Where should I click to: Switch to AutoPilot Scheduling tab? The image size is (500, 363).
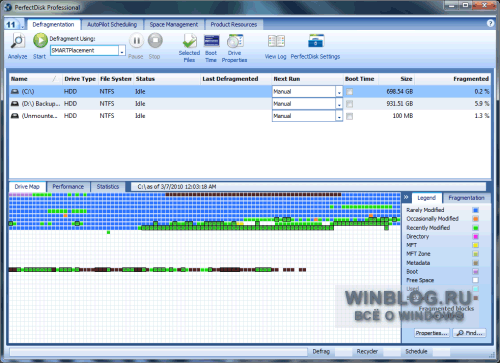tap(112, 24)
